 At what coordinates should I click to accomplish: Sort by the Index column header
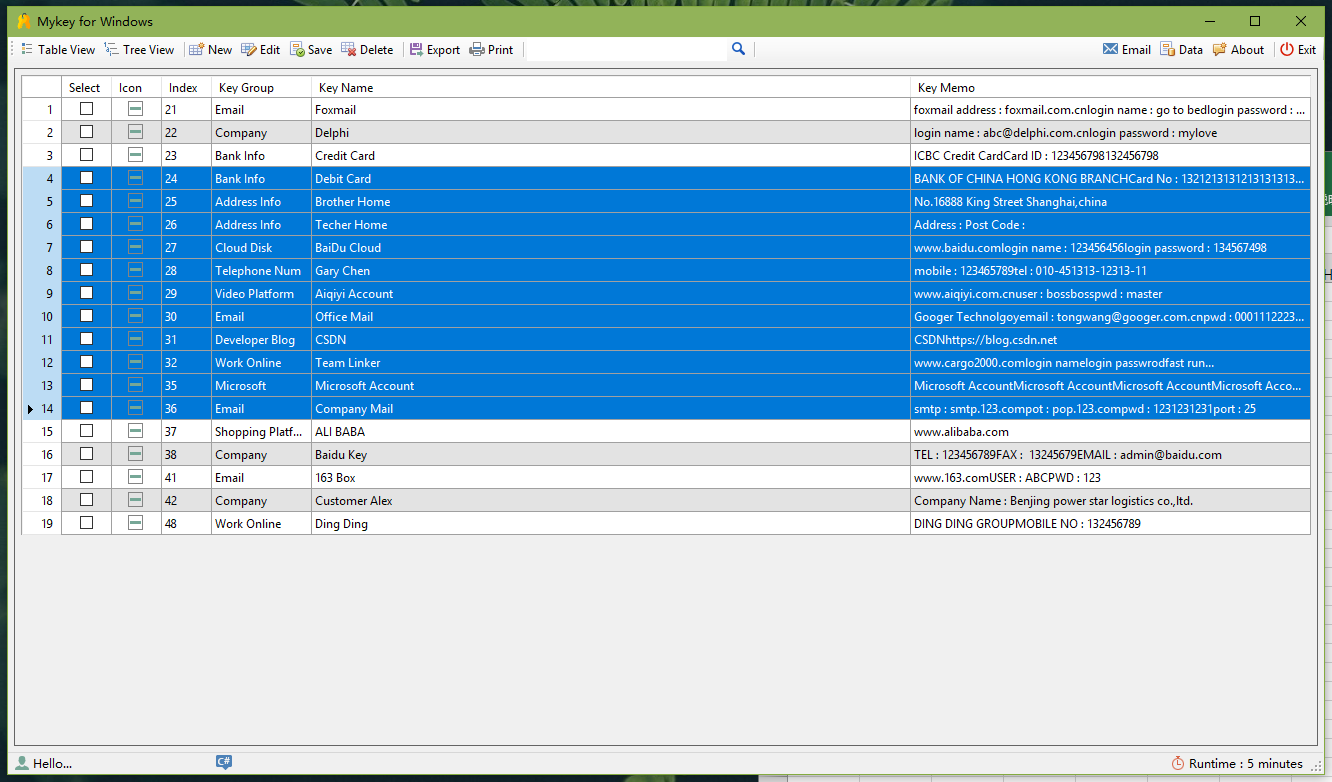186,87
